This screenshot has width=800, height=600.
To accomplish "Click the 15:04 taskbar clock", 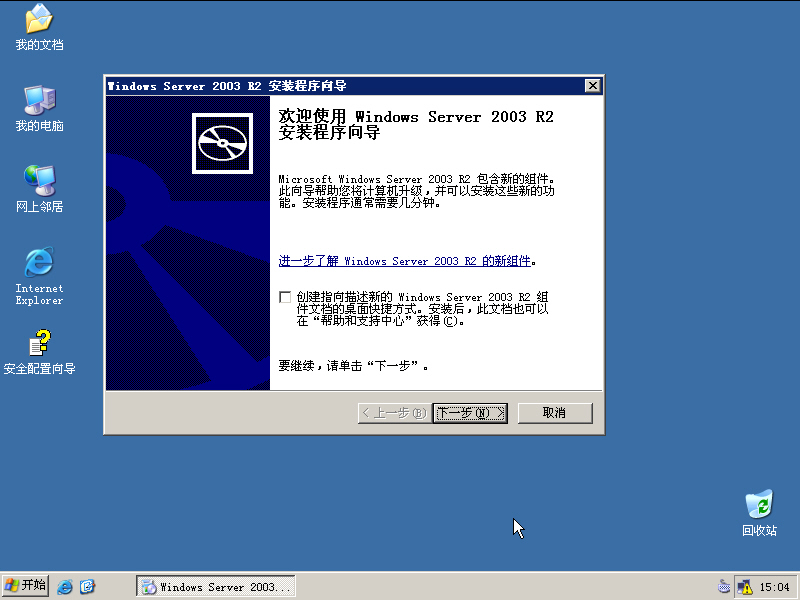I will tap(774, 587).
